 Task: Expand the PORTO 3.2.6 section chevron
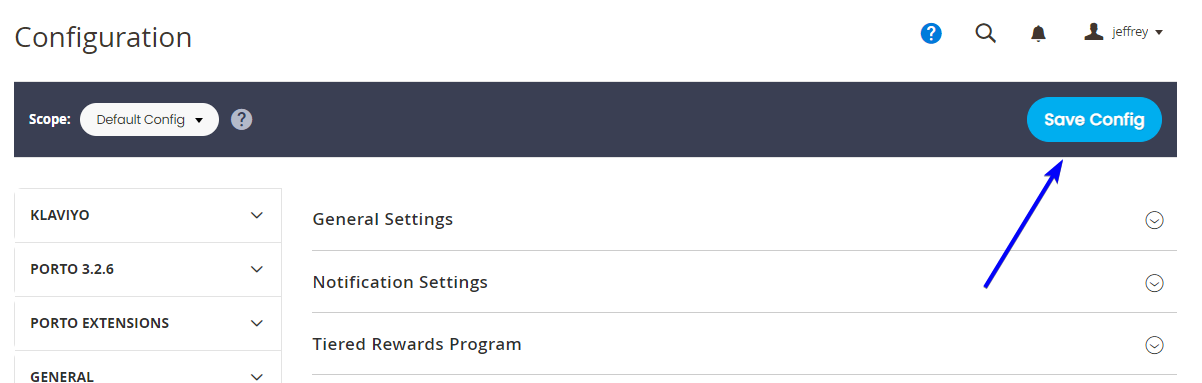pos(257,269)
